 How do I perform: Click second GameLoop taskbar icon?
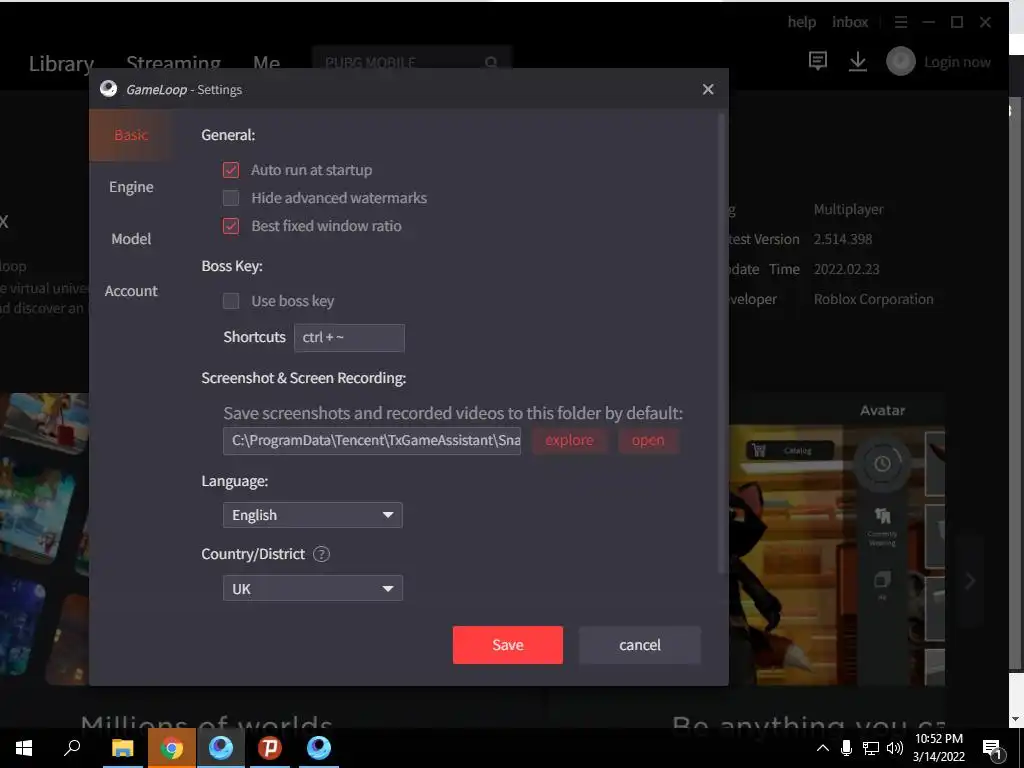coord(319,748)
